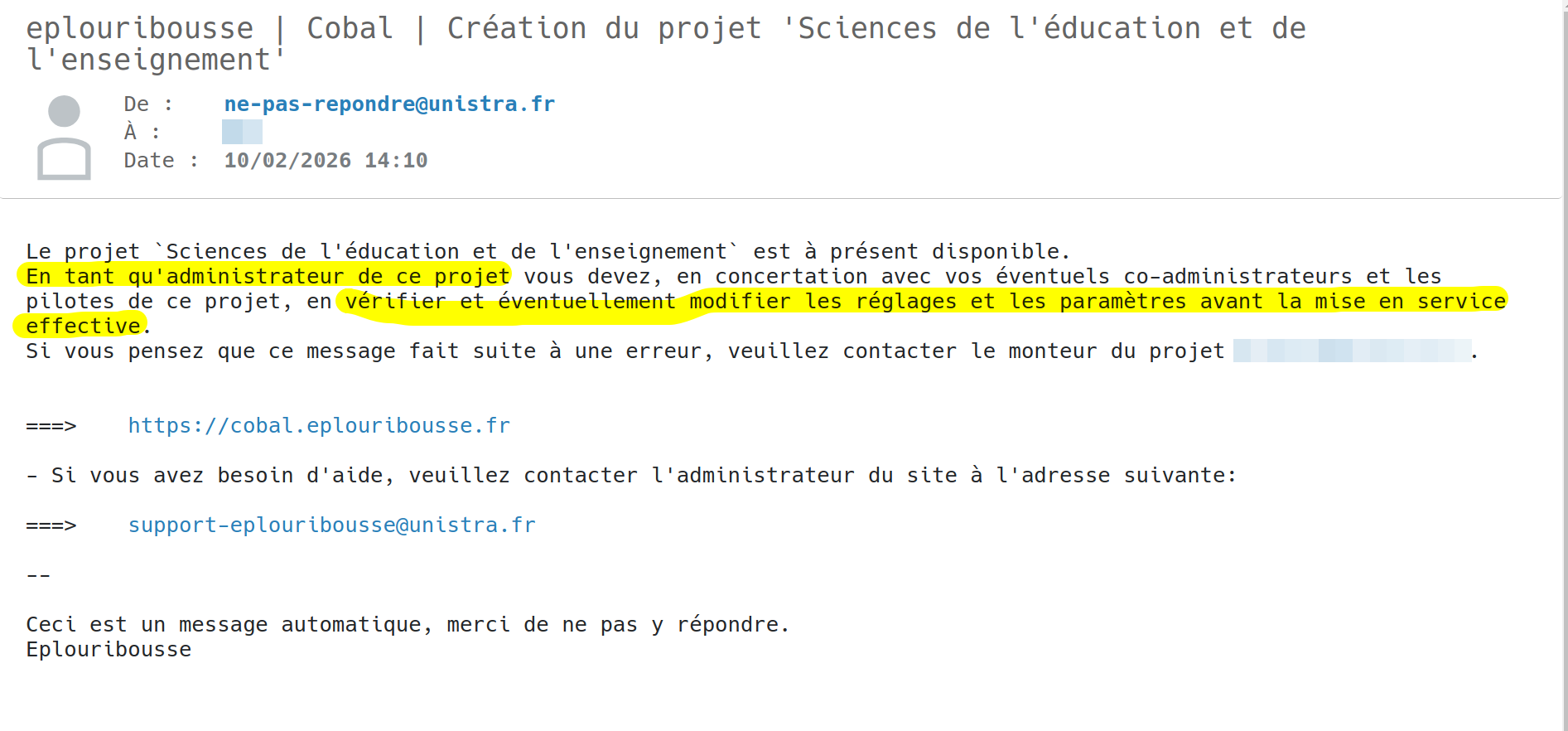Click the "Date :" header label
Viewport: 1568px width, 731px height.
tap(161, 161)
